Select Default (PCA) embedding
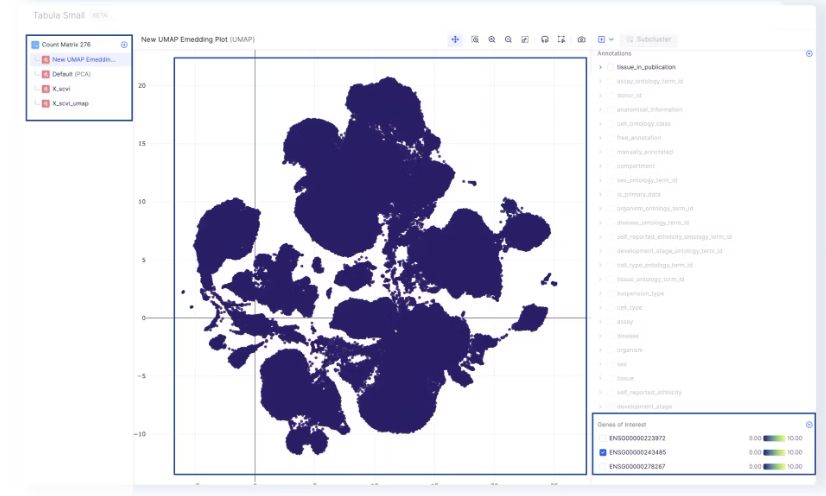This screenshot has width=826, height=496. coord(71,74)
